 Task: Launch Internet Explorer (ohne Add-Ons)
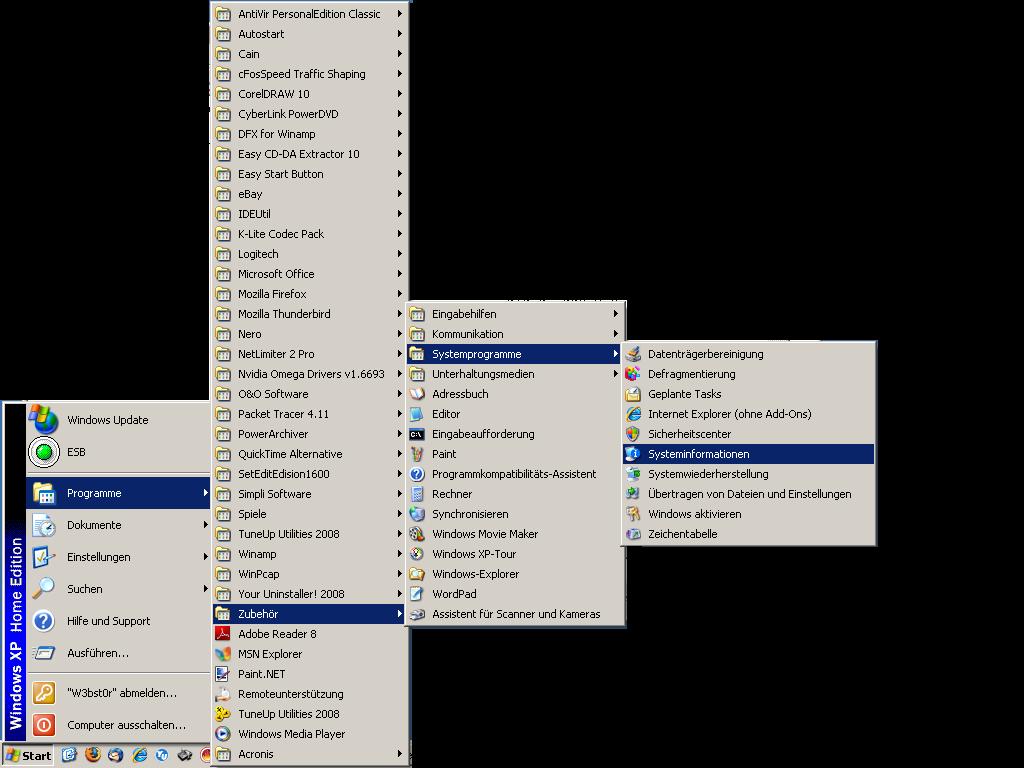[748, 414]
